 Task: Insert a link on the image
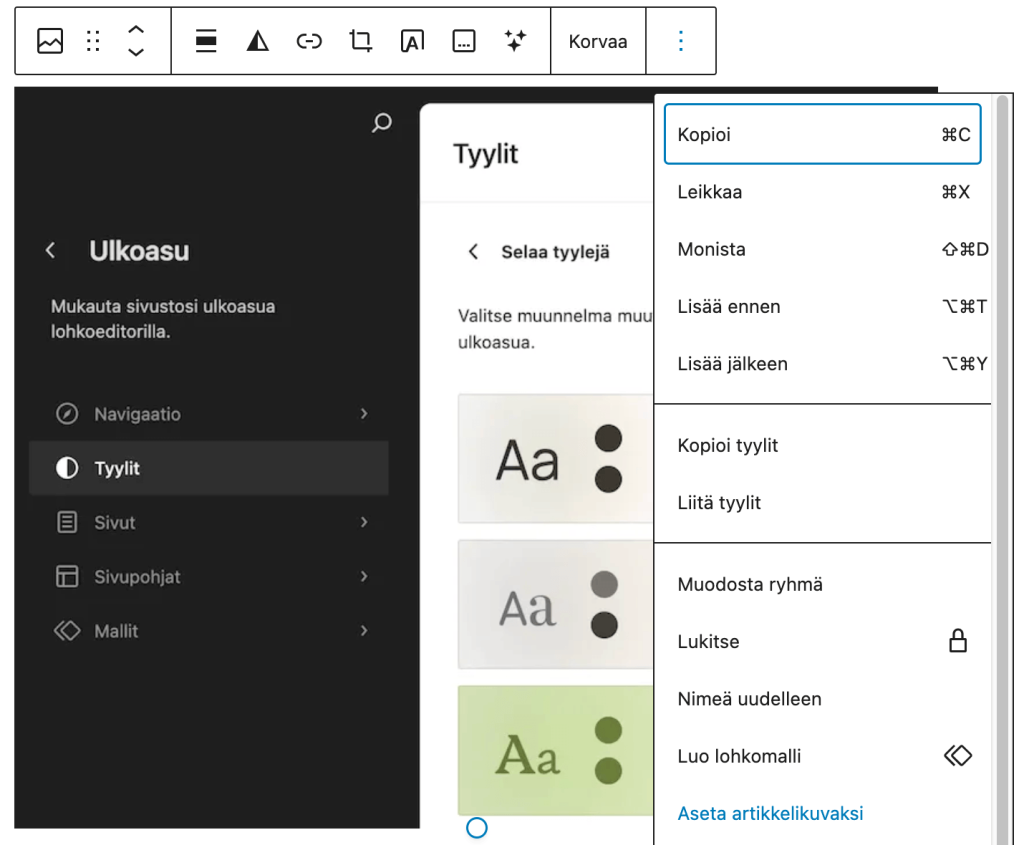click(309, 41)
